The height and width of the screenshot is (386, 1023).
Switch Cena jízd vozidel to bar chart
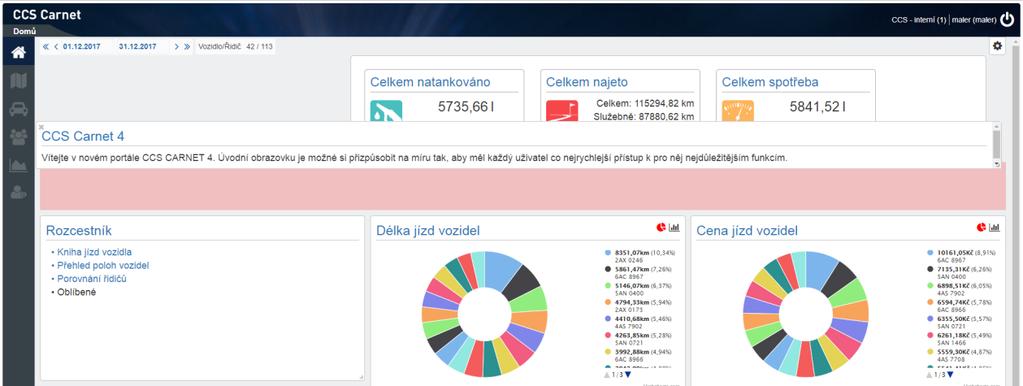[x=994, y=227]
